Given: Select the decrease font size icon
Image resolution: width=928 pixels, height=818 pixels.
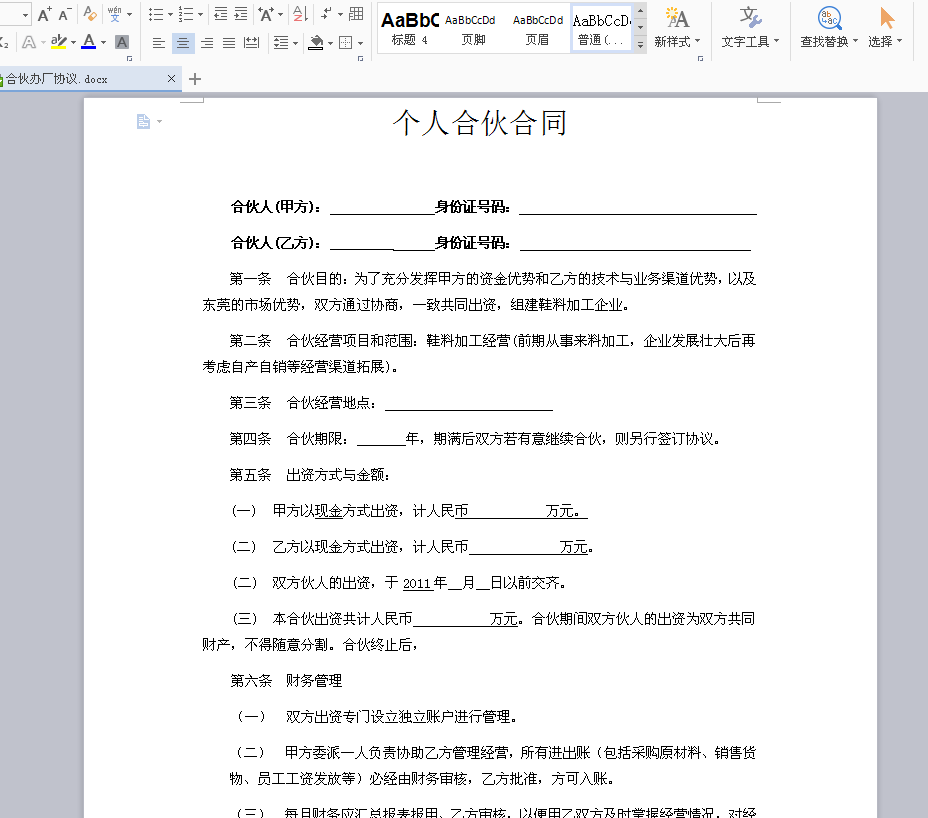Looking at the screenshot, I should pos(63,14).
